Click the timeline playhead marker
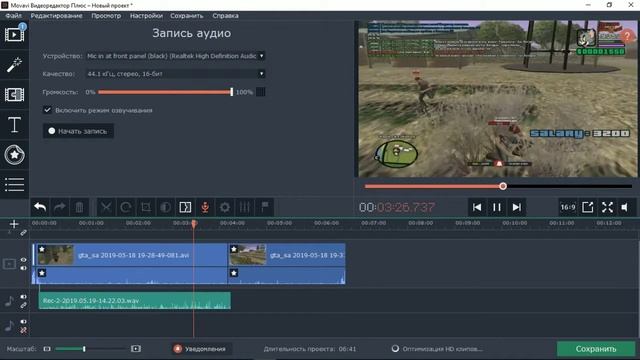640x360 pixels. pos(194,223)
